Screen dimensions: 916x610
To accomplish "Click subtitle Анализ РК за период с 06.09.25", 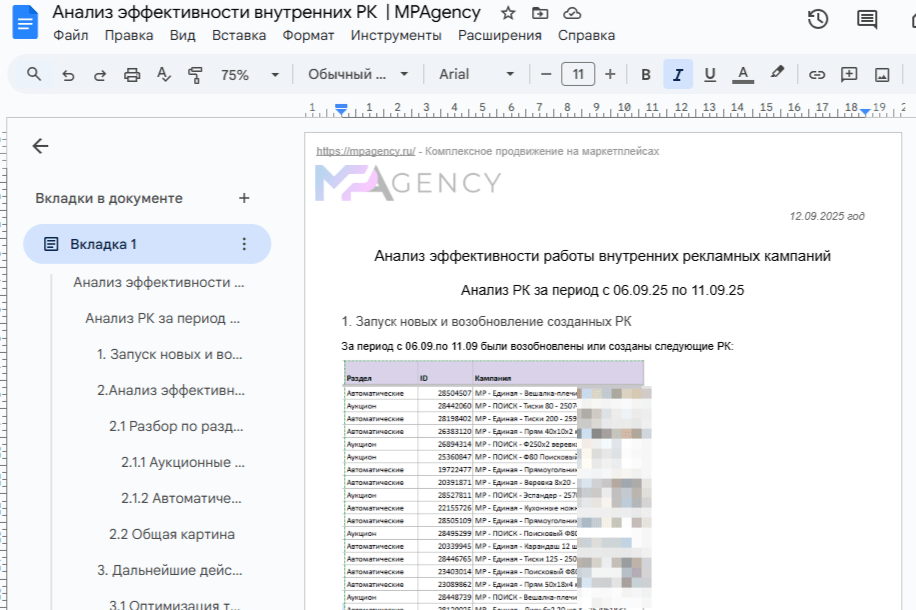I will click(602, 290).
